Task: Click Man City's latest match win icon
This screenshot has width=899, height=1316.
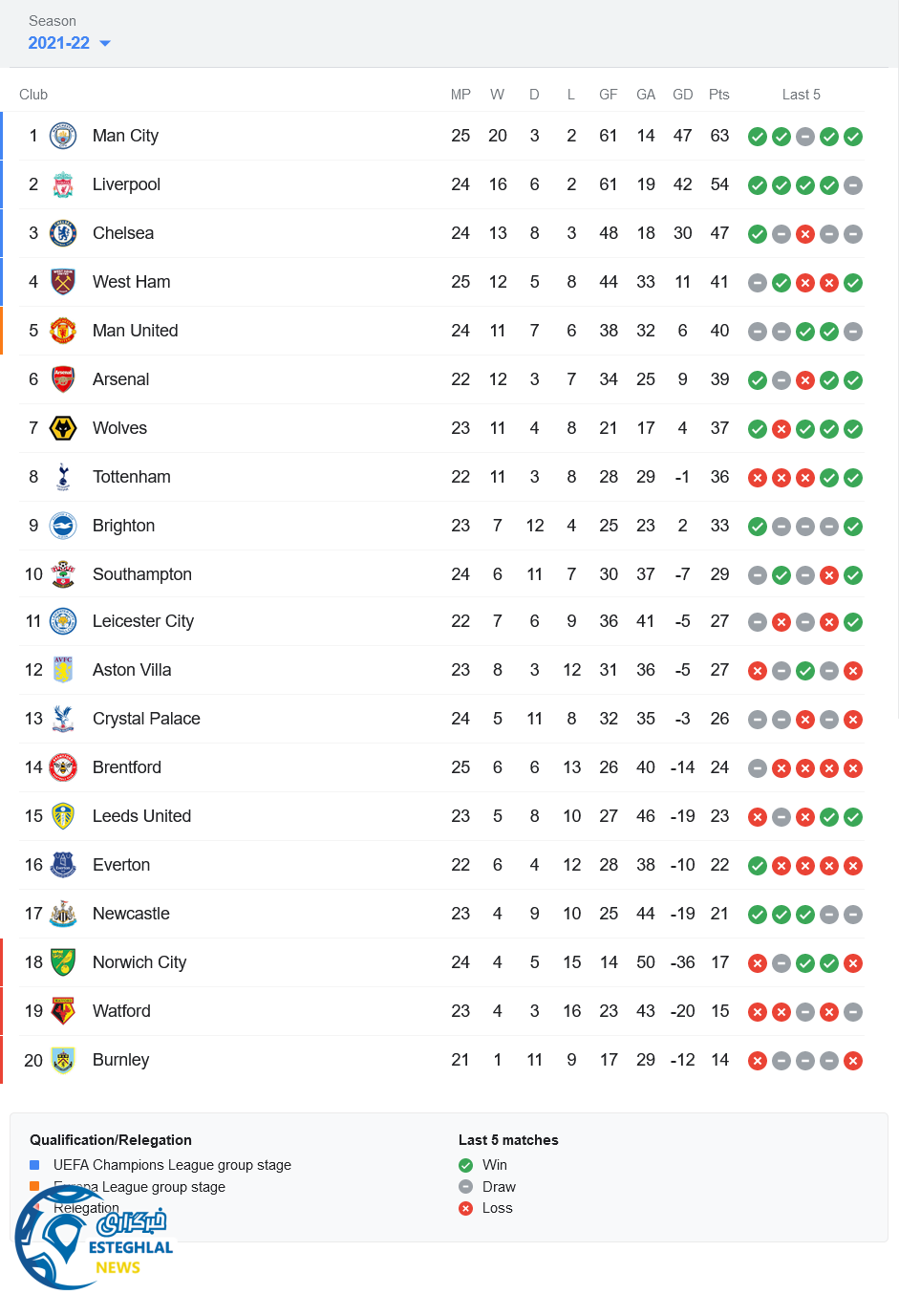Action: tap(853, 137)
